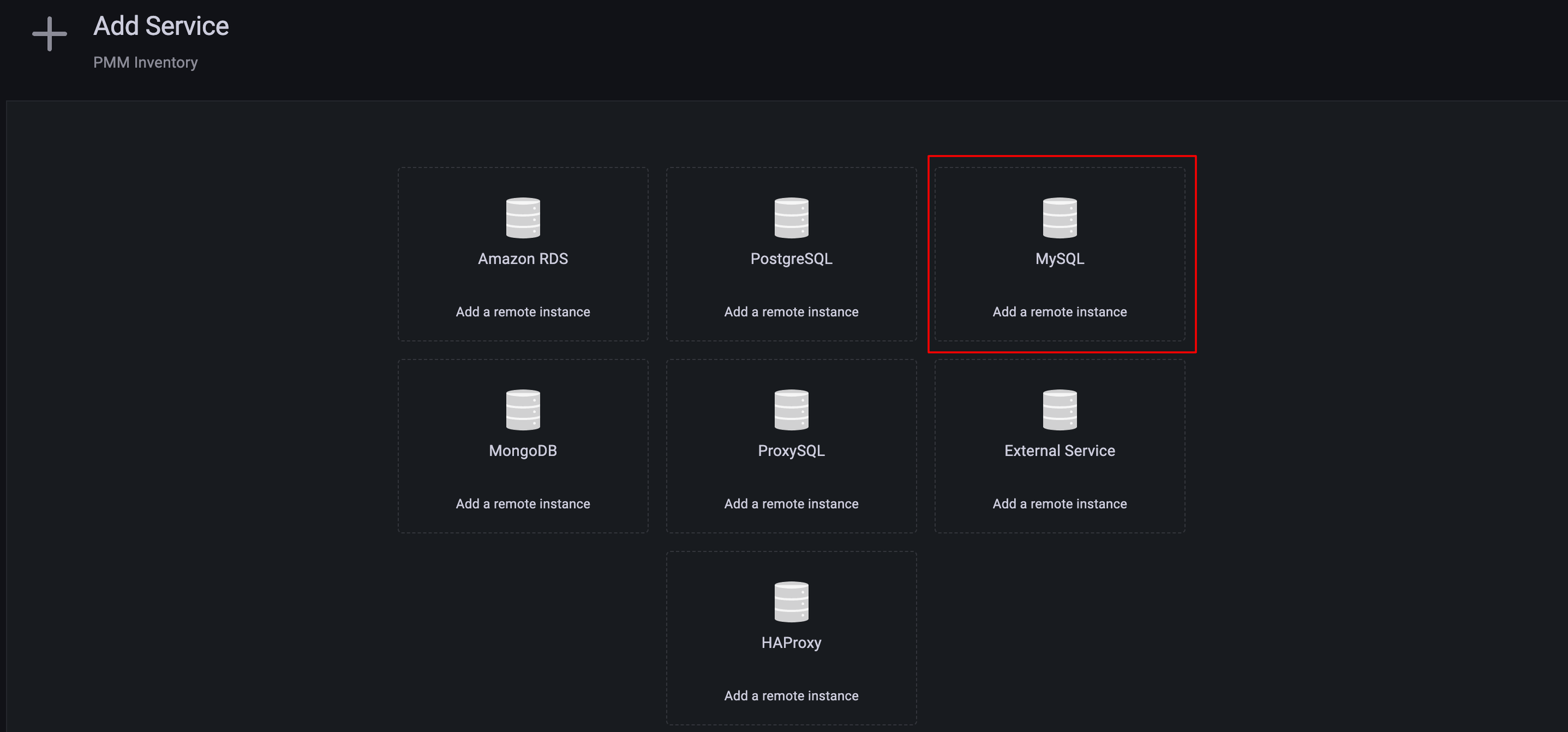The width and height of the screenshot is (1568, 732).
Task: Select the PostgreSQL title text
Action: click(791, 259)
